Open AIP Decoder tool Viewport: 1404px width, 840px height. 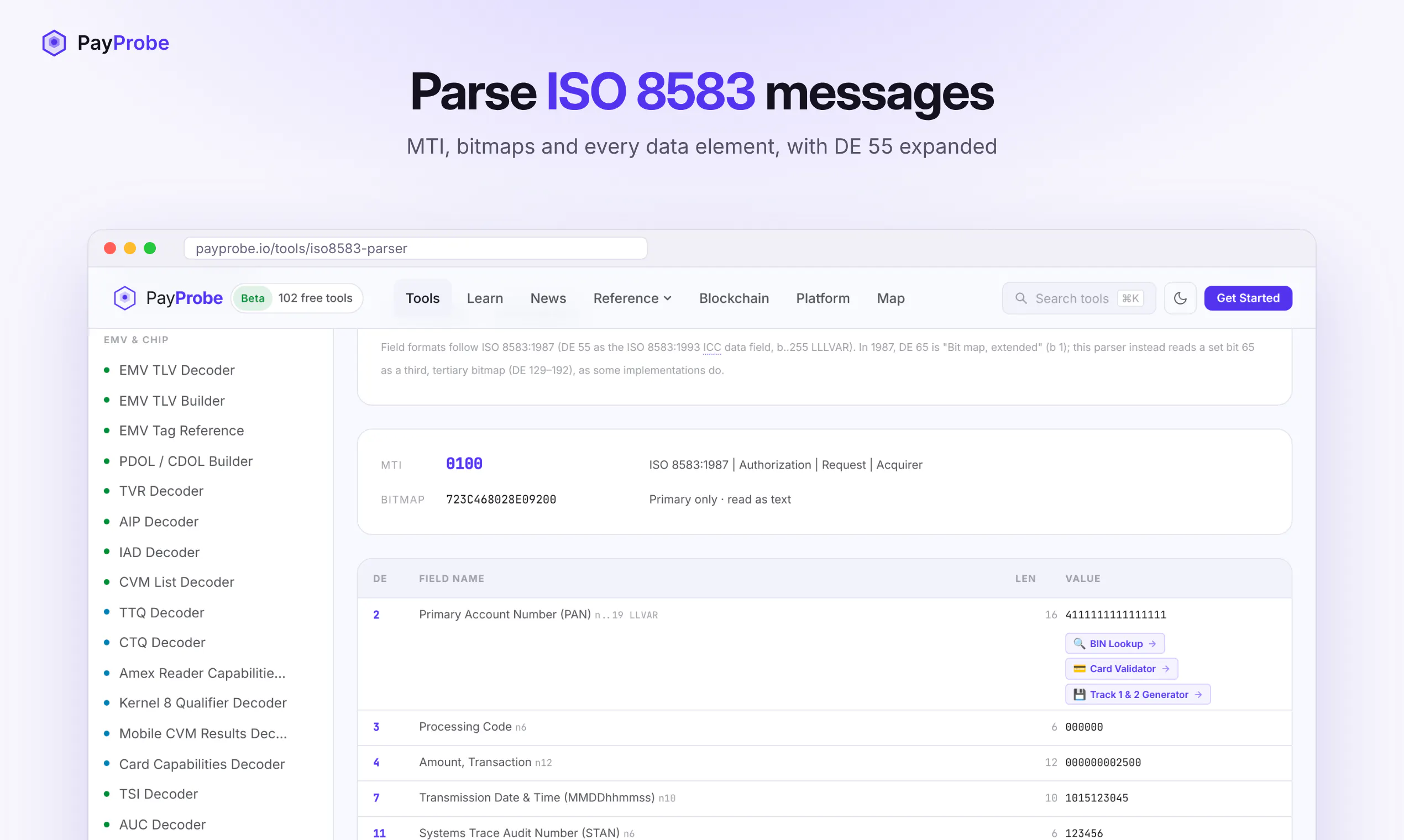159,521
